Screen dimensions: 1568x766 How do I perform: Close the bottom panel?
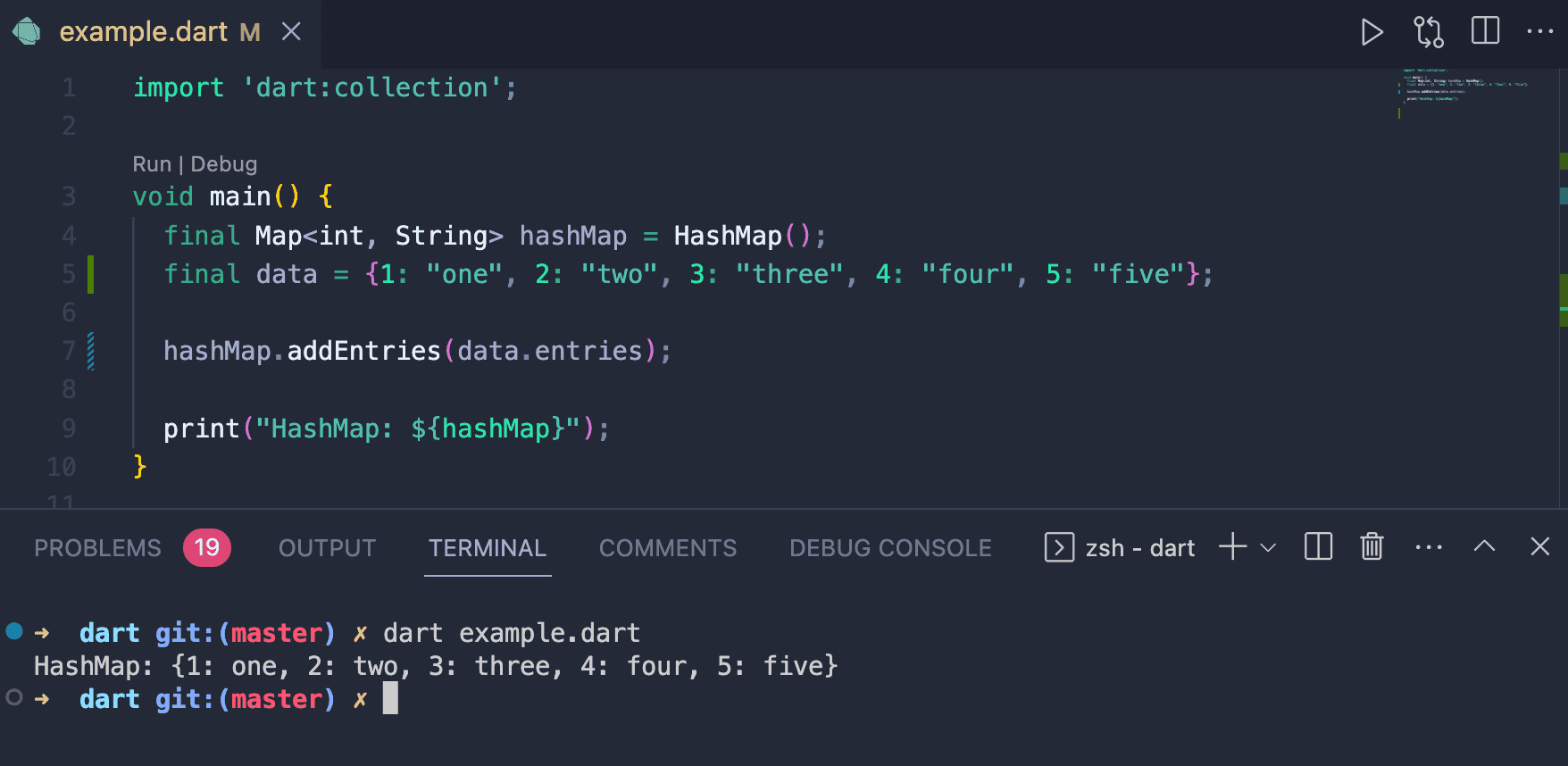1540,546
